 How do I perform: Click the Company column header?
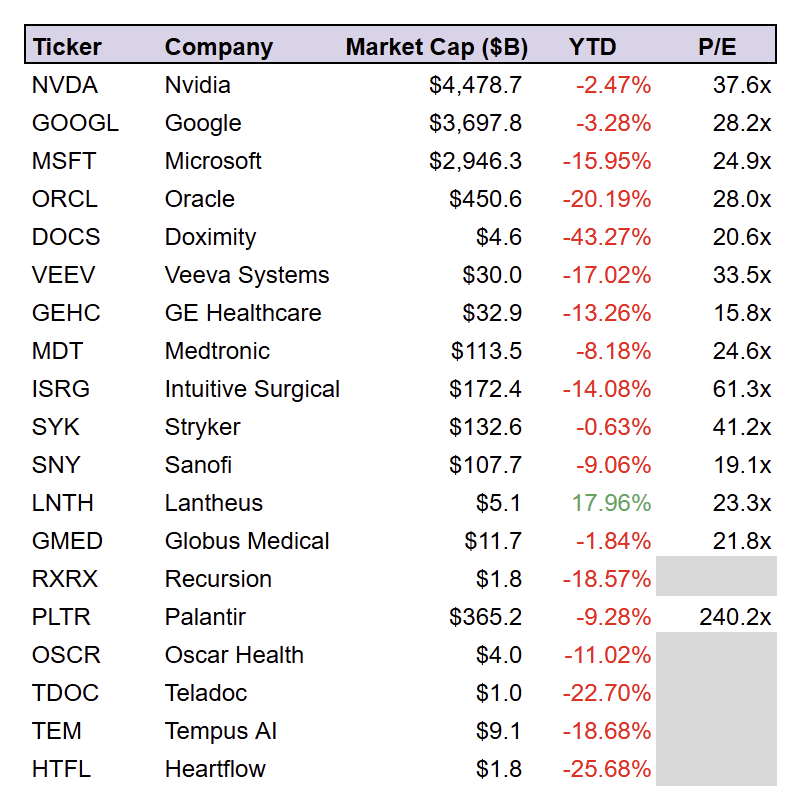218,47
